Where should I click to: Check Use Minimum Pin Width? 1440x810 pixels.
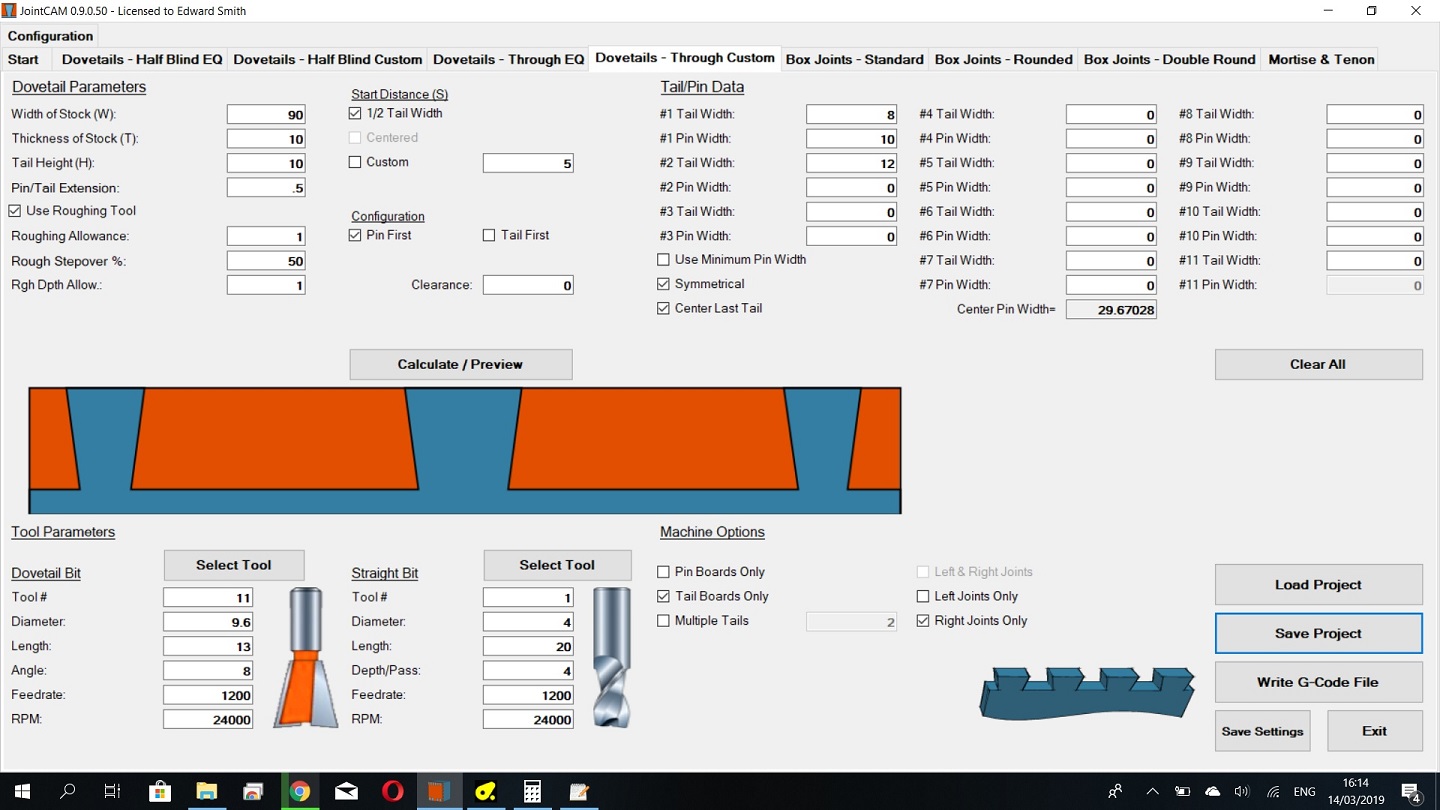[663, 260]
